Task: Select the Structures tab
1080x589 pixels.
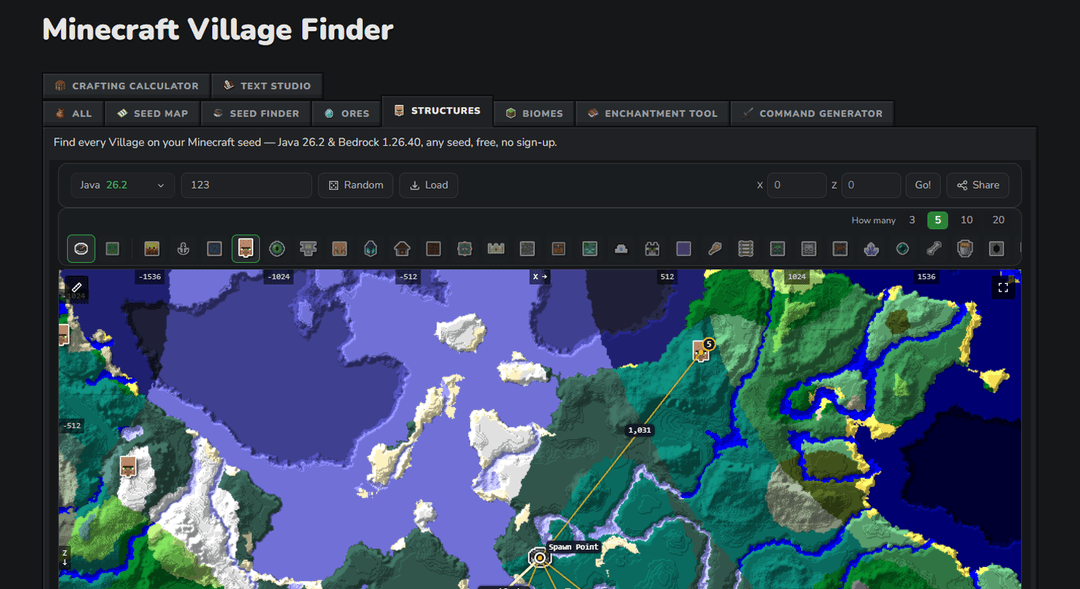Action: (x=437, y=111)
